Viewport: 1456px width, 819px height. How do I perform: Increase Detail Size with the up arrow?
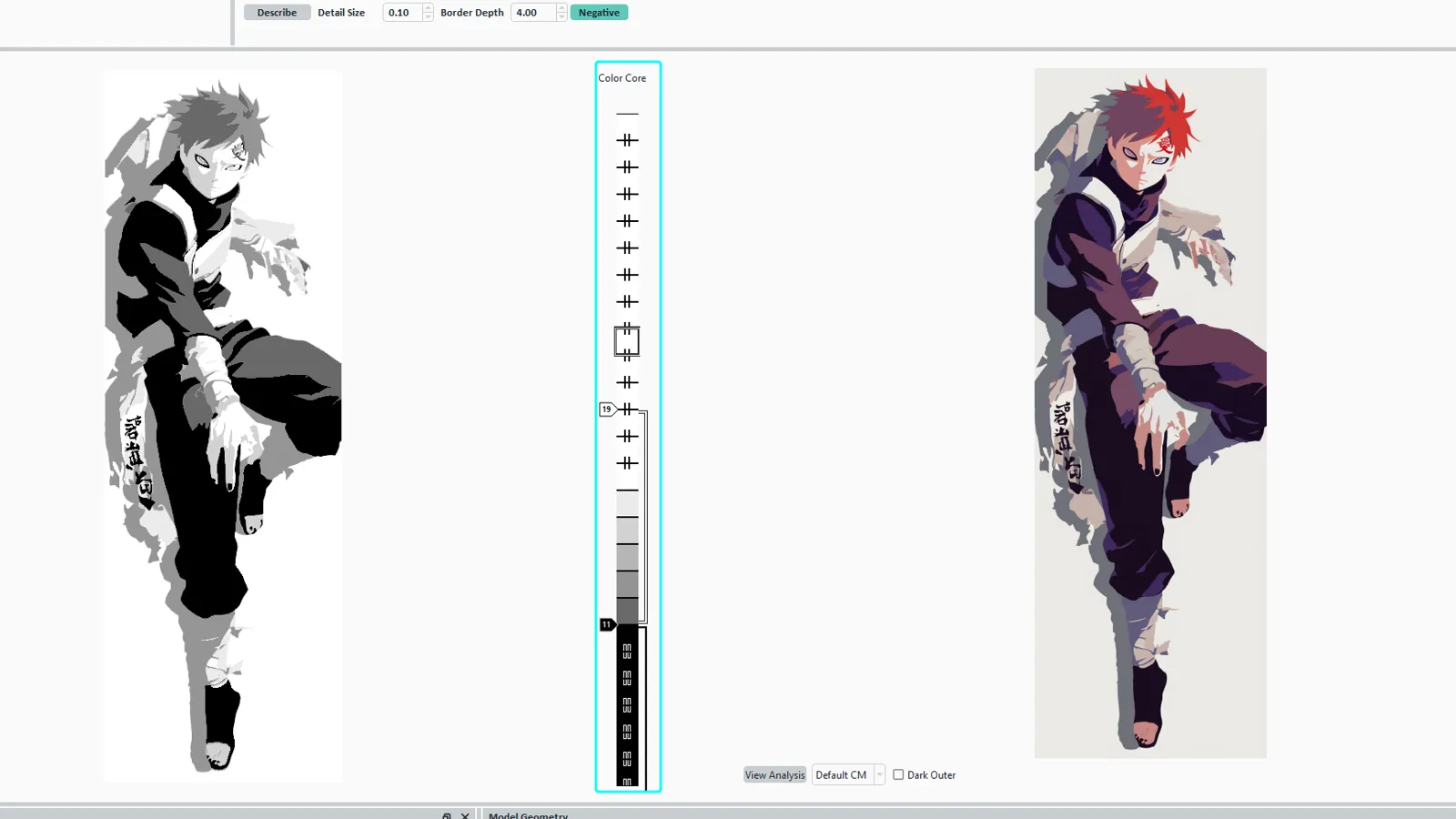428,8
